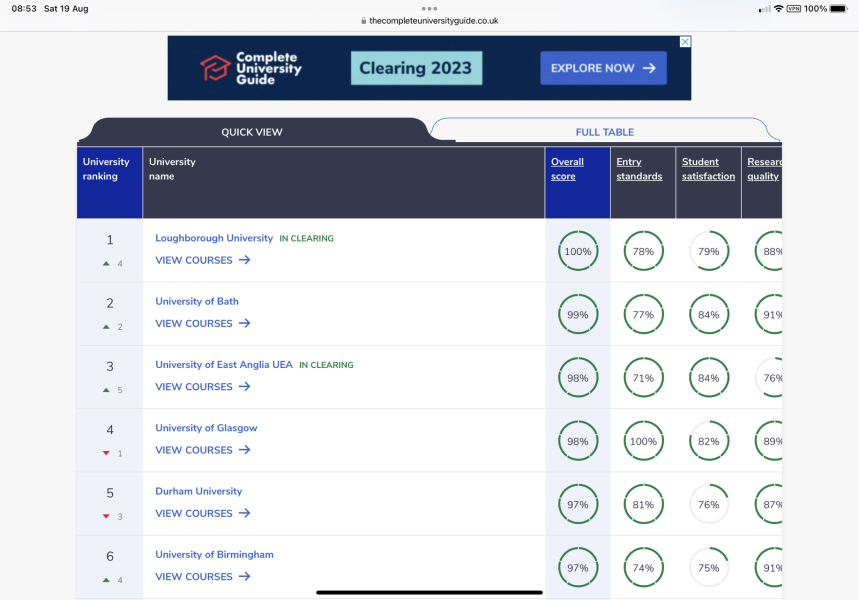Click Glasgow's 82% student satisfaction circle
Screen dimensions: 859x600
click(709, 441)
